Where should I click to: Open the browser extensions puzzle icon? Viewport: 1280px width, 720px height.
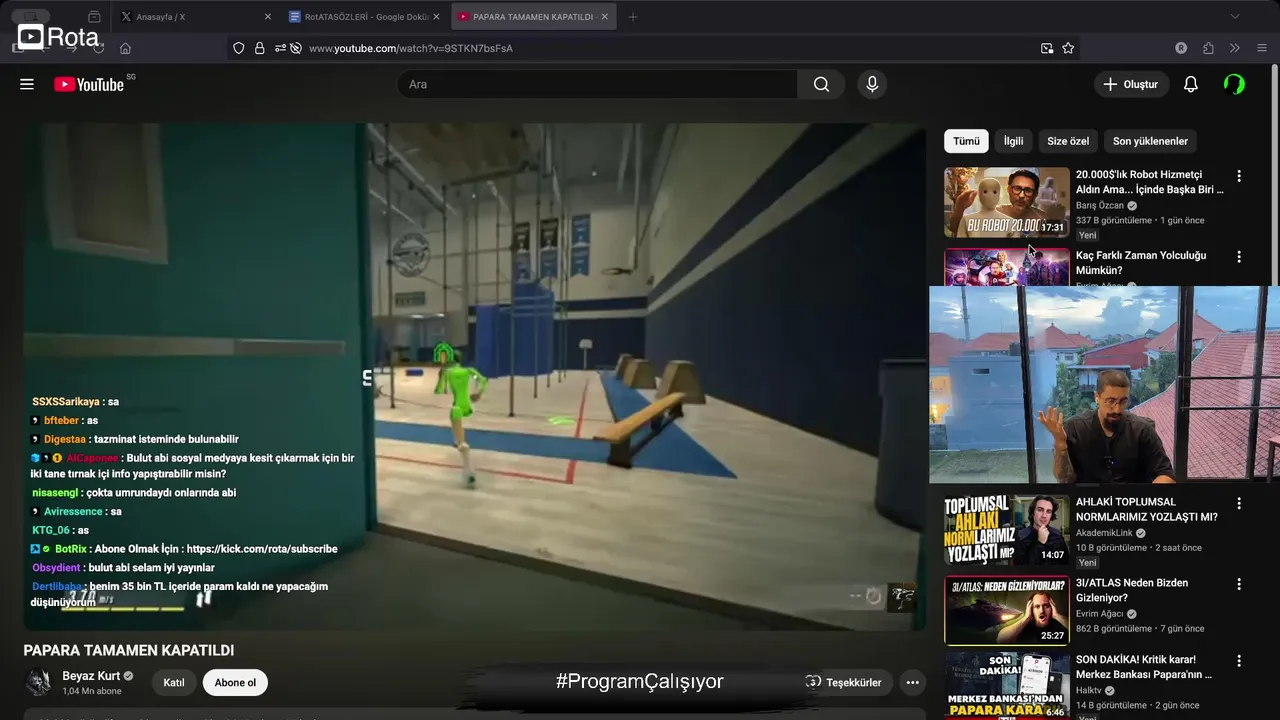click(x=1208, y=48)
